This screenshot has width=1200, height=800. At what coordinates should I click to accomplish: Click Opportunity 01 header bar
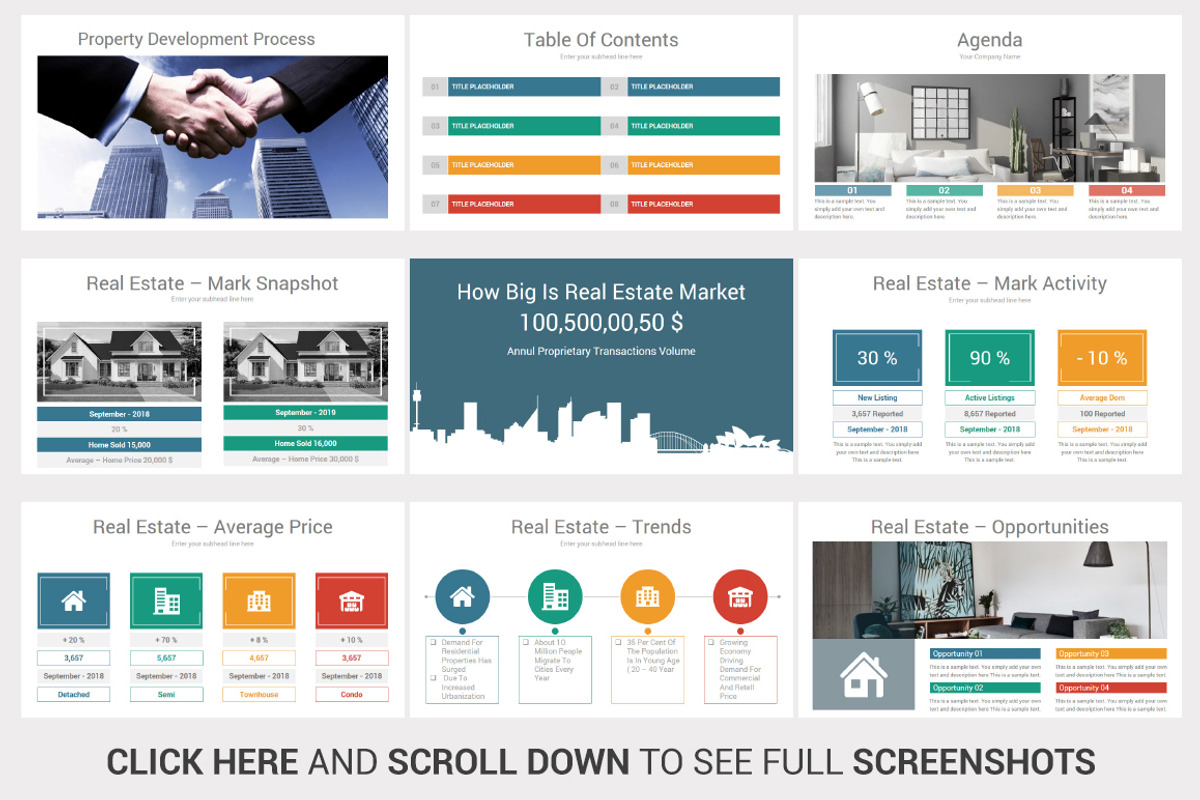985,654
